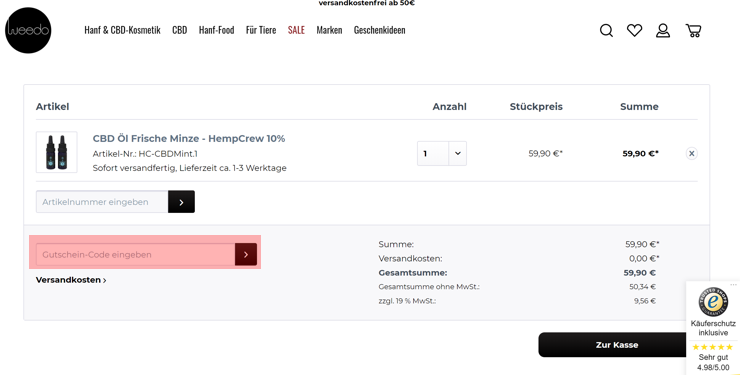Click the Stückpreis value 59,90 €
Viewport: 740px width, 375px height.
click(546, 153)
